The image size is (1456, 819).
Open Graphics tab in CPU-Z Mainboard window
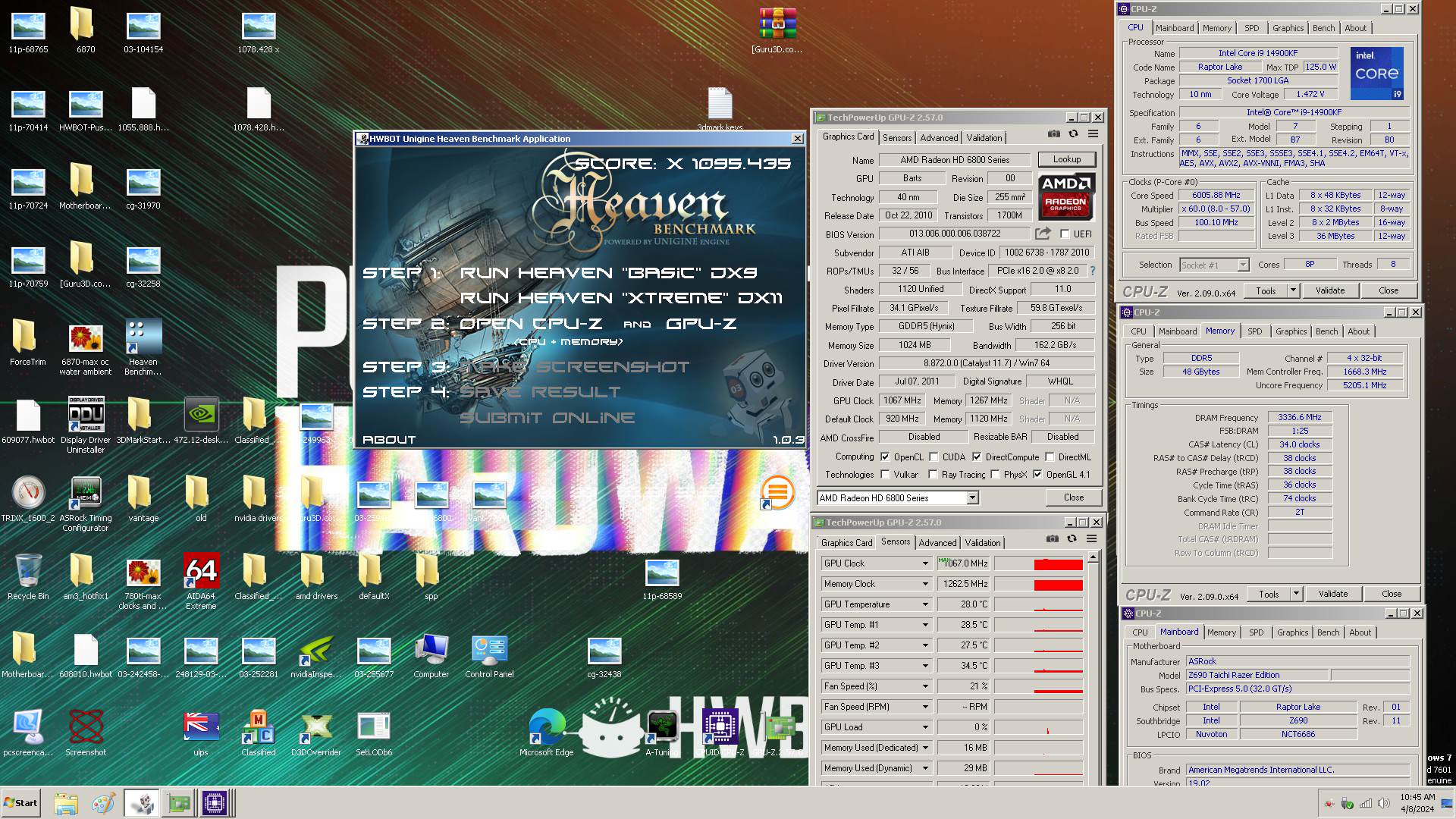click(1292, 632)
